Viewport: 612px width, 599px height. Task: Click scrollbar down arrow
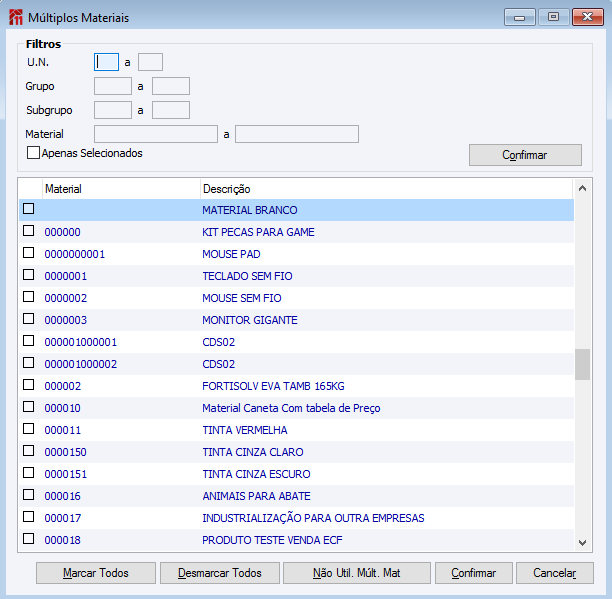click(x=582, y=542)
